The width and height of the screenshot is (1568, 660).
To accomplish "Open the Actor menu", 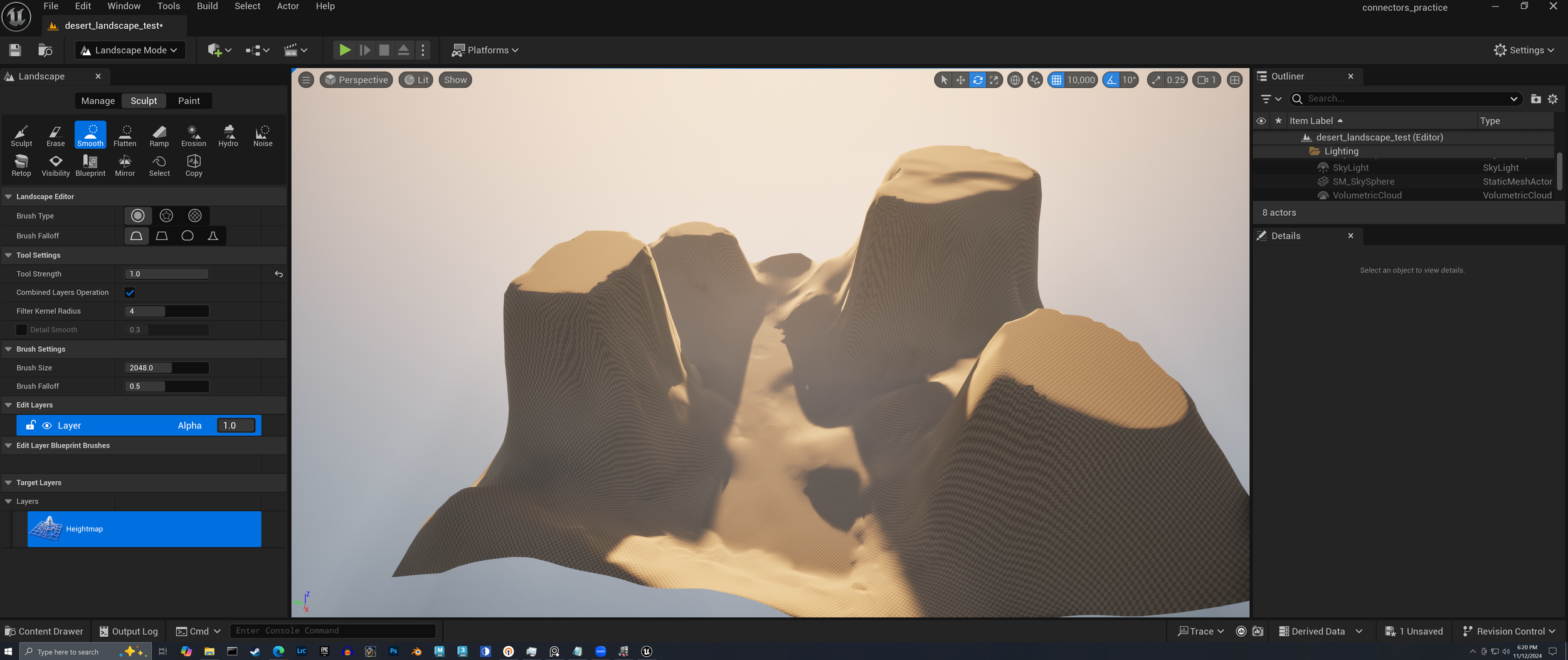I will [288, 6].
